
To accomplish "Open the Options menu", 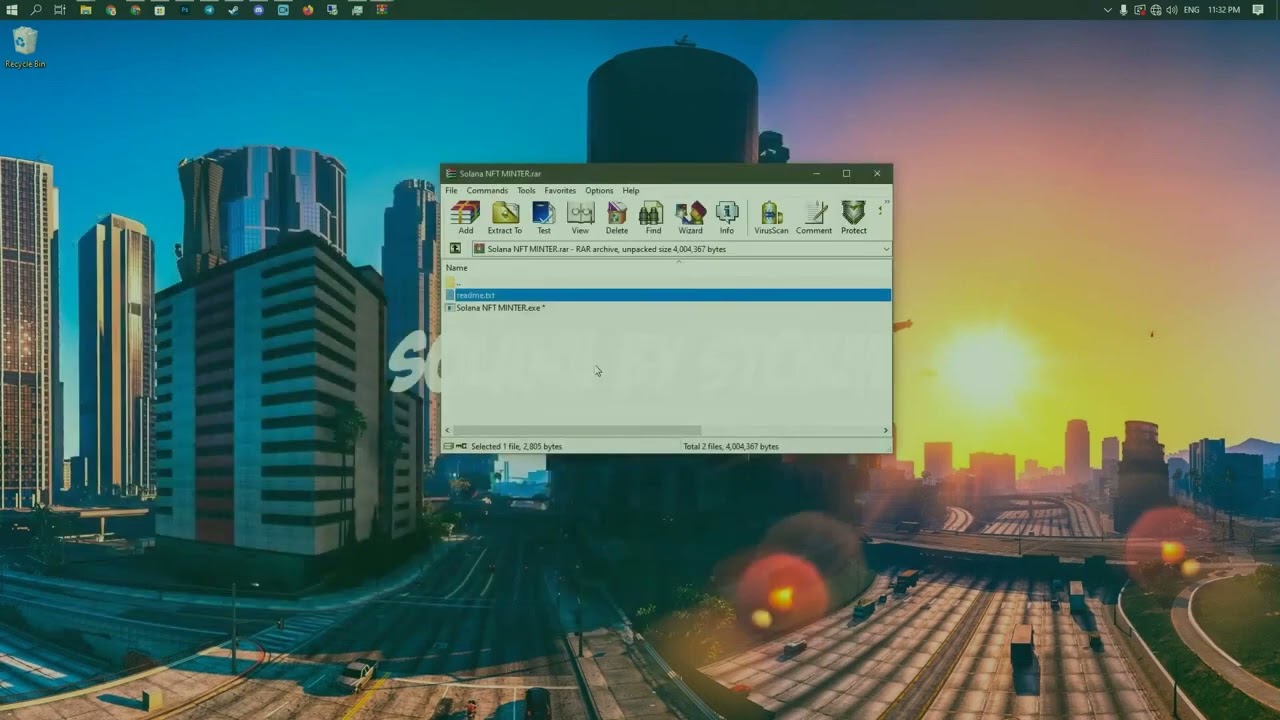I will 599,190.
